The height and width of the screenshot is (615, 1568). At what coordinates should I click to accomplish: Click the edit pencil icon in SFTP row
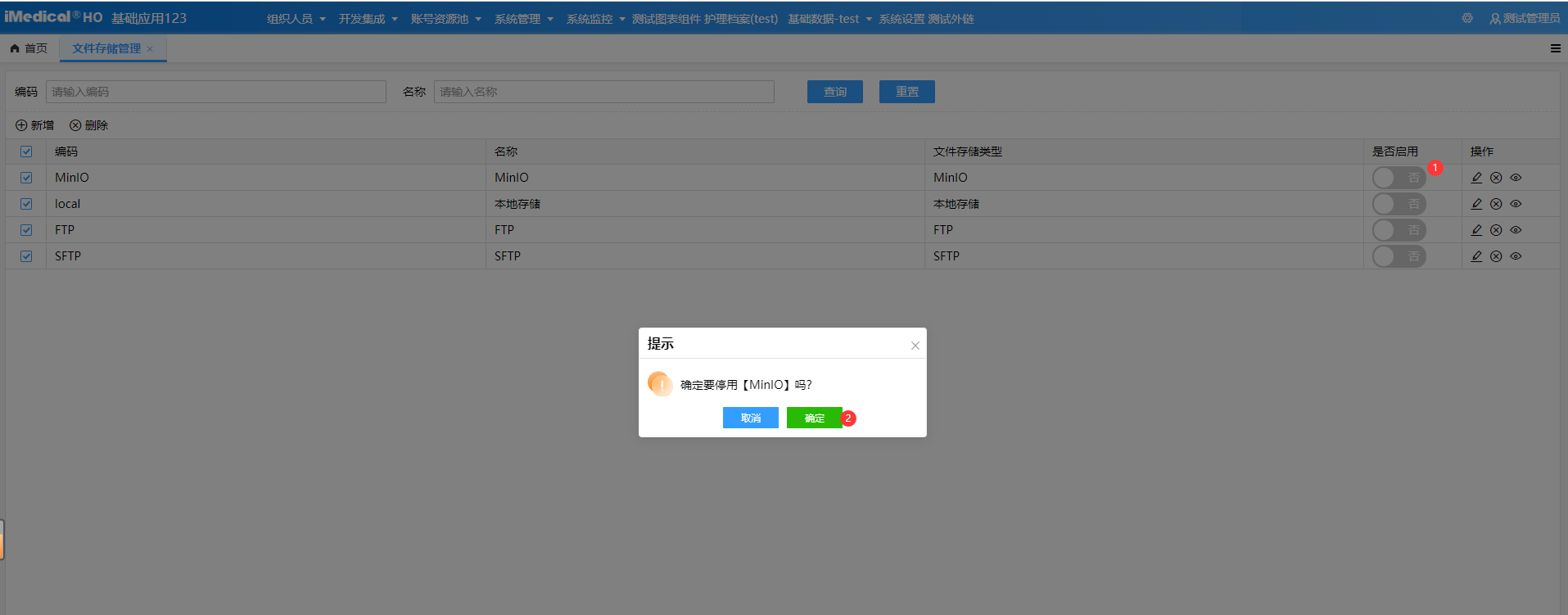tap(1476, 256)
